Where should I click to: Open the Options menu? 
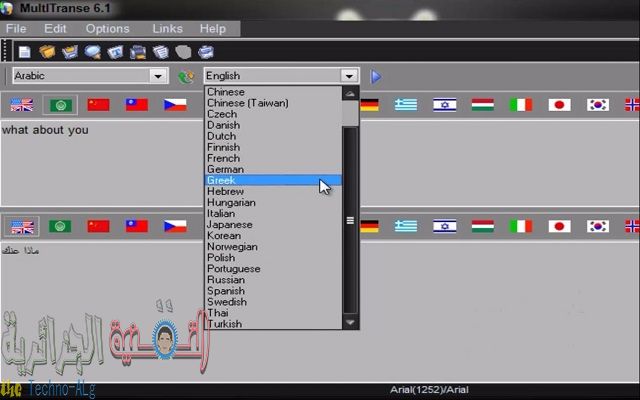[107, 29]
